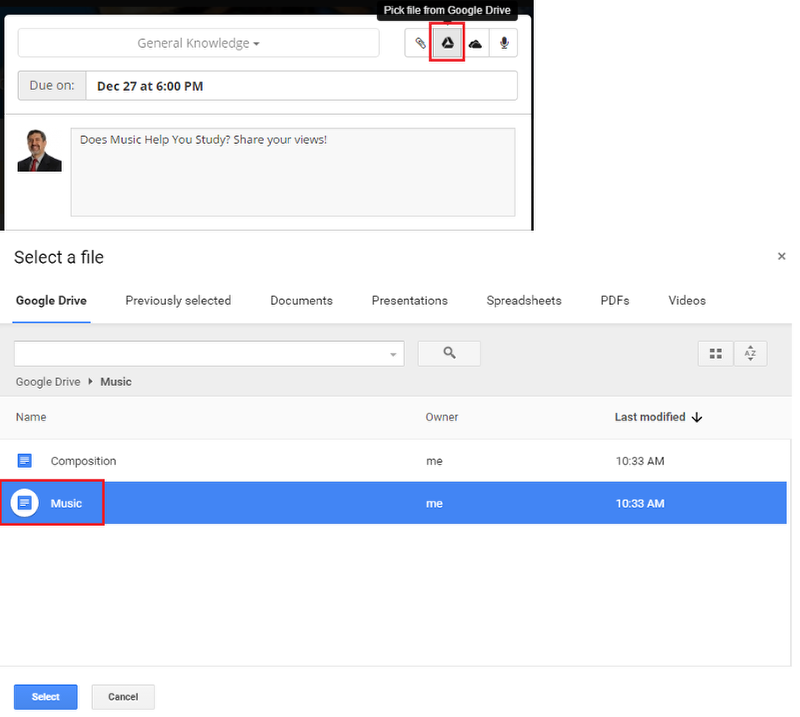Close the Select a file dialog
Screen dimensions: 800x717
[781, 256]
